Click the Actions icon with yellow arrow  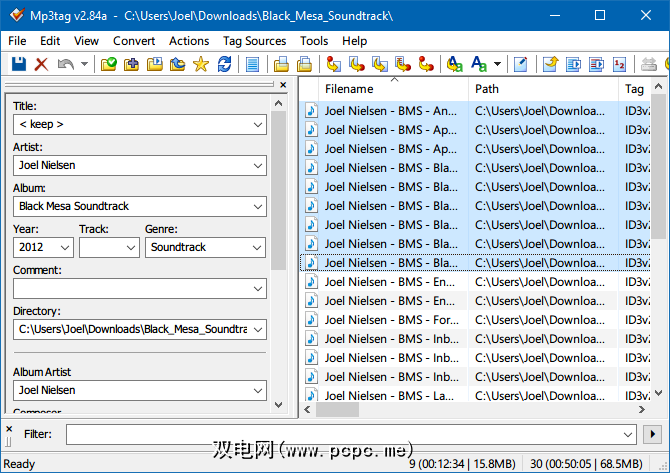pyautogui.click(x=455, y=65)
